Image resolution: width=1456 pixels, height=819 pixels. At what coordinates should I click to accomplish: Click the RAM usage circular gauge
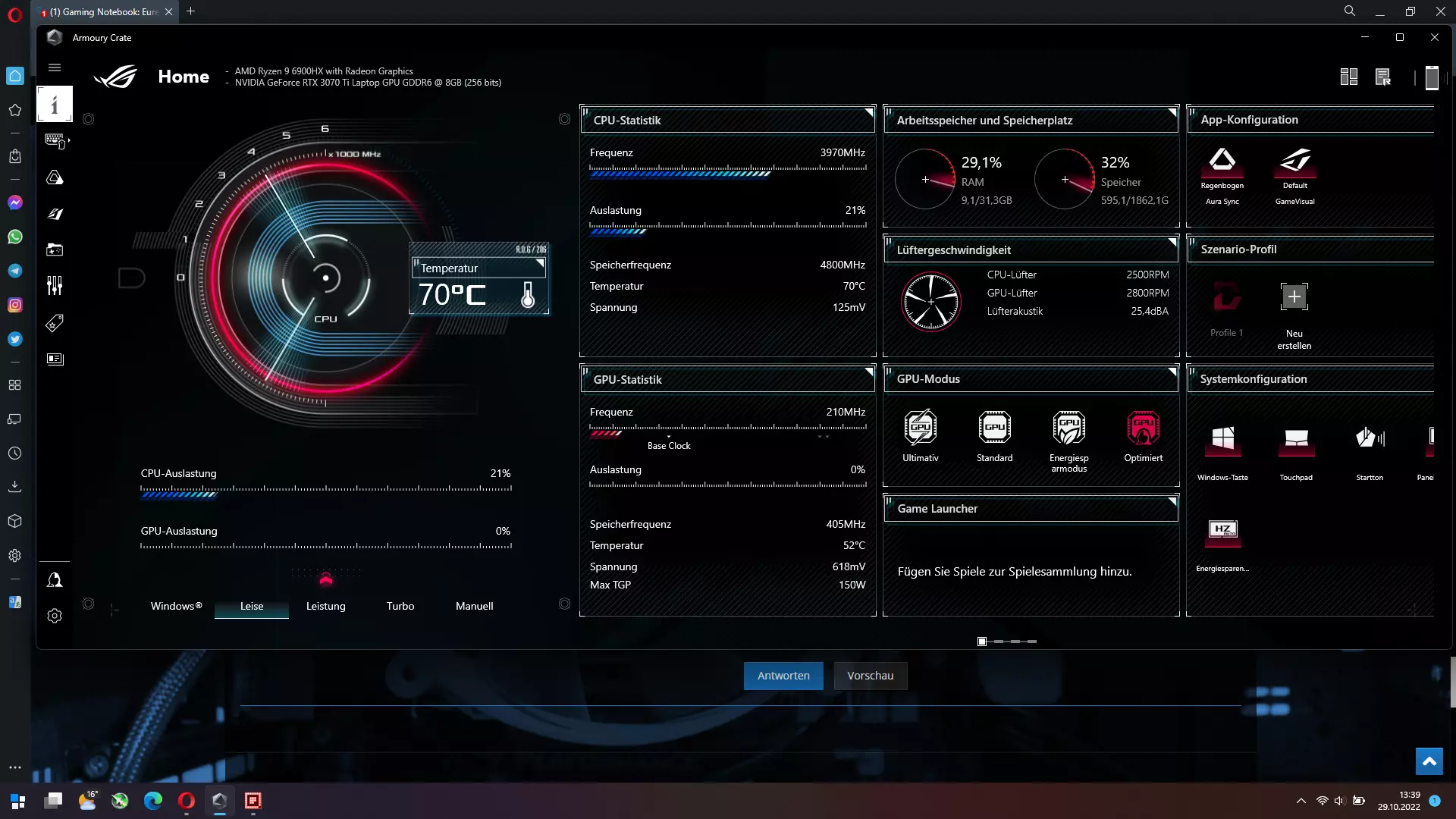[x=924, y=180]
